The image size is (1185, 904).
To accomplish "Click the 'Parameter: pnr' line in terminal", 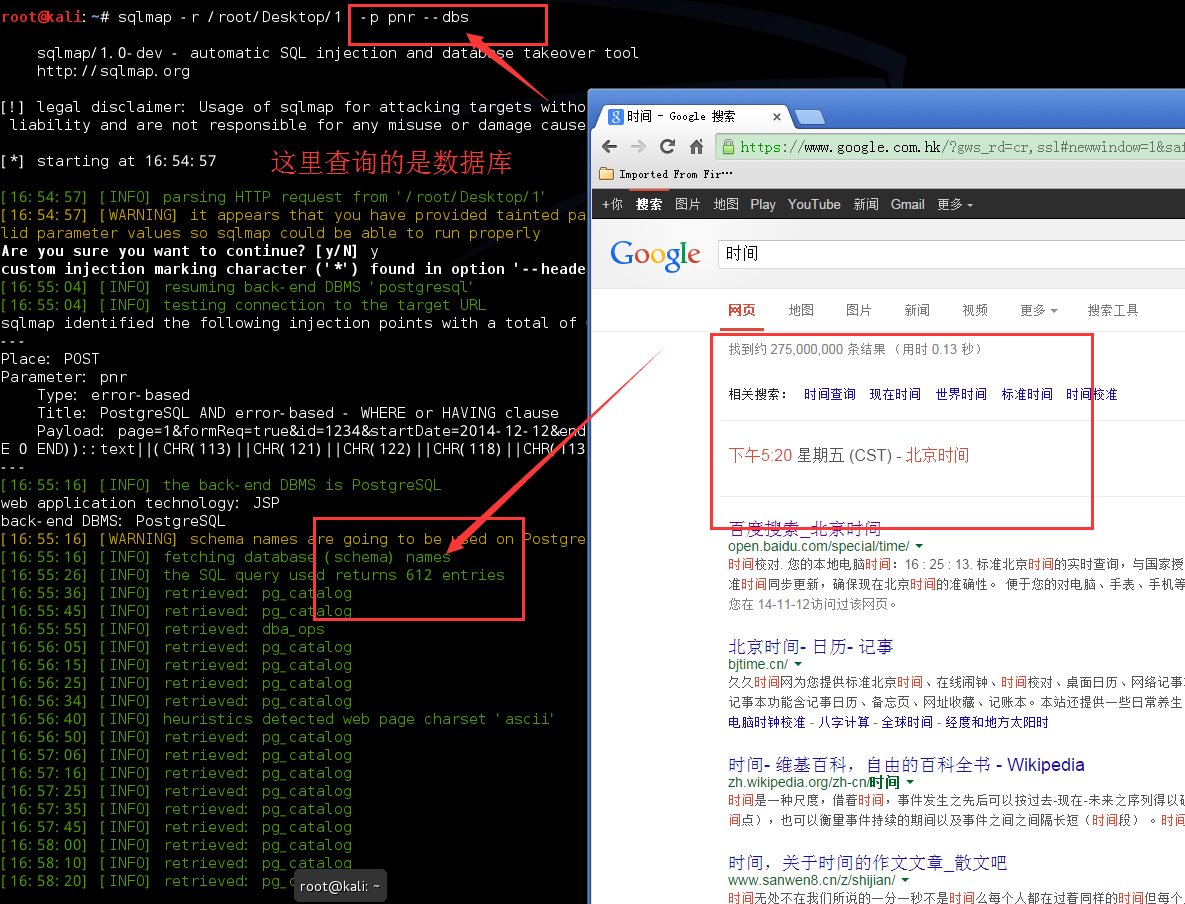I will (x=64, y=376).
